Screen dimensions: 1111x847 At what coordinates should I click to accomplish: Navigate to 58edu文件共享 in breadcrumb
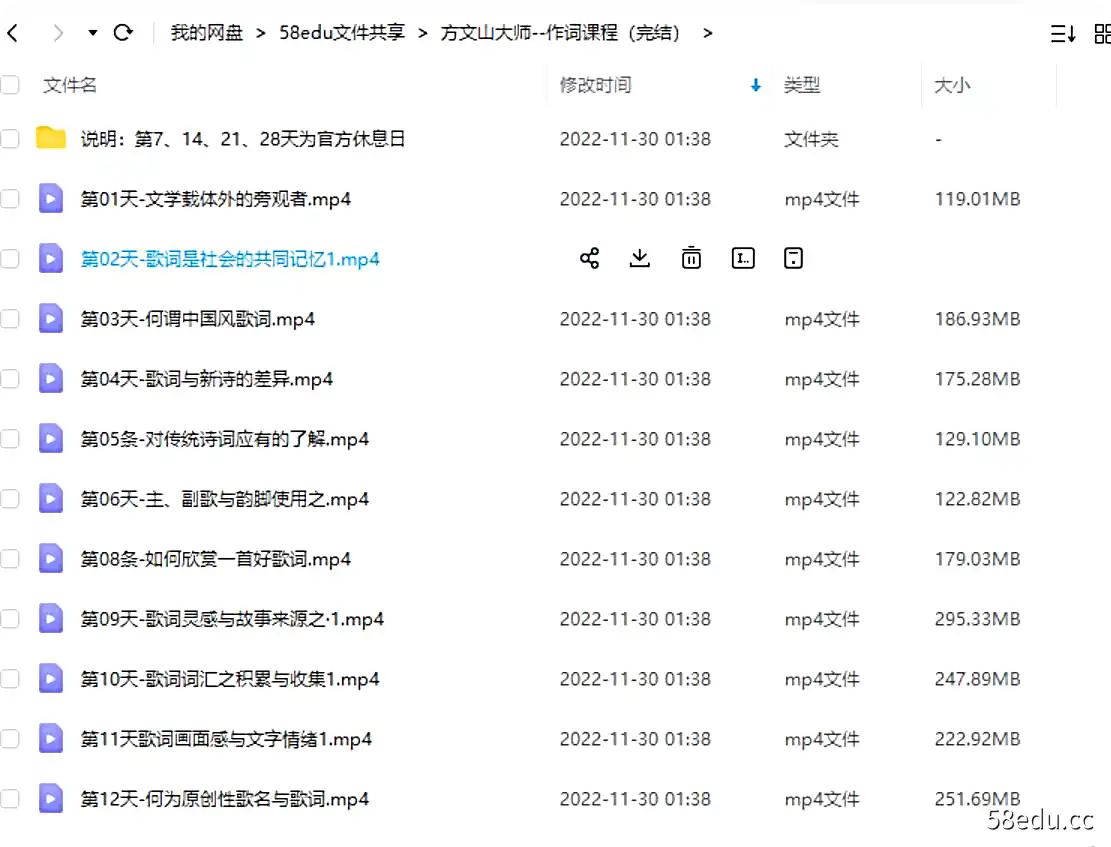[342, 33]
